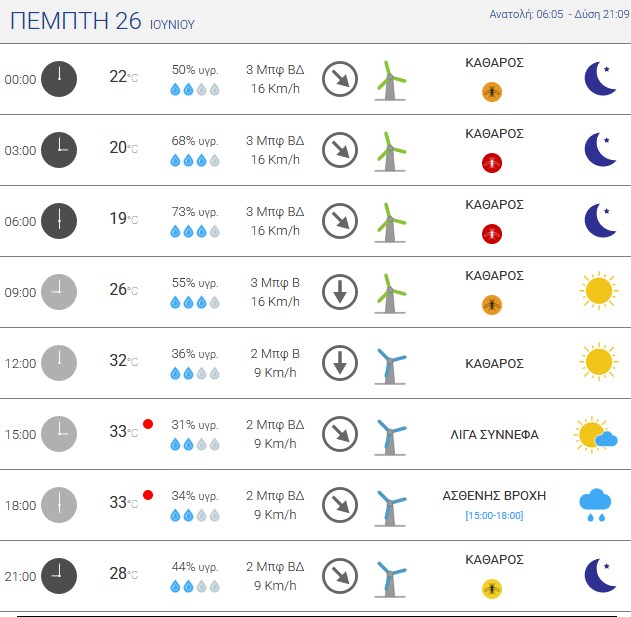Image resolution: width=631 pixels, height=617 pixels.
Task: Click the partly cloudy icon at 15:00
Action: point(595,434)
